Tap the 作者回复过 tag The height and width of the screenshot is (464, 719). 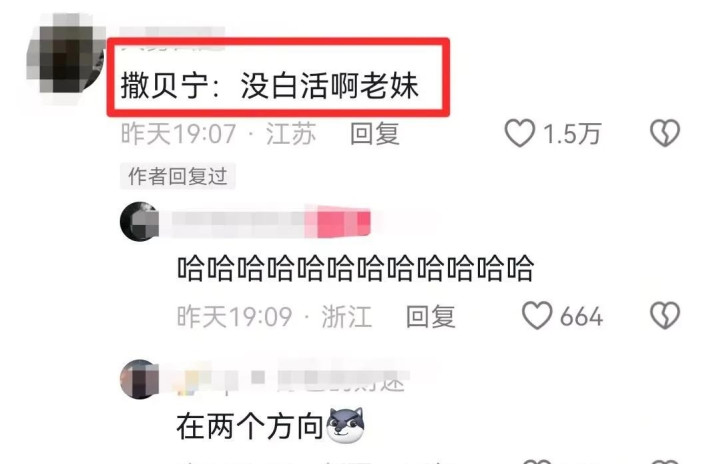click(x=178, y=176)
